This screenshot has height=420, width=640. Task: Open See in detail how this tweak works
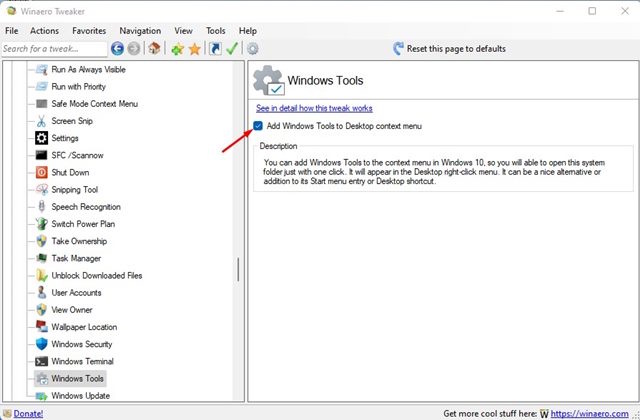(314, 108)
